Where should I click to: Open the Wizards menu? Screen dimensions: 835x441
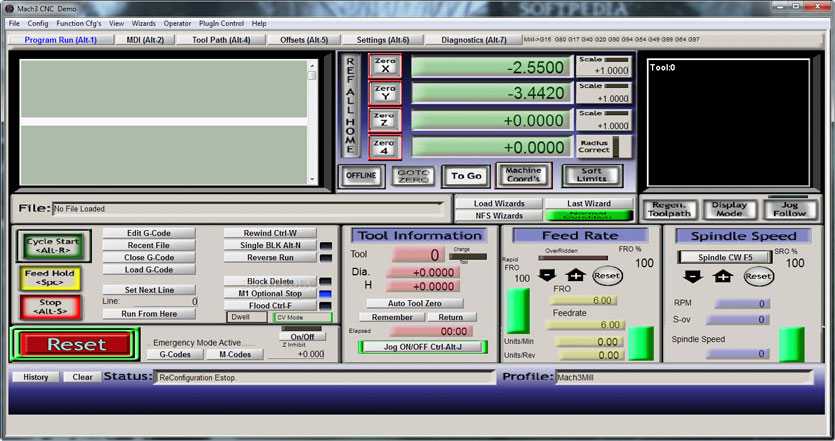[144, 23]
